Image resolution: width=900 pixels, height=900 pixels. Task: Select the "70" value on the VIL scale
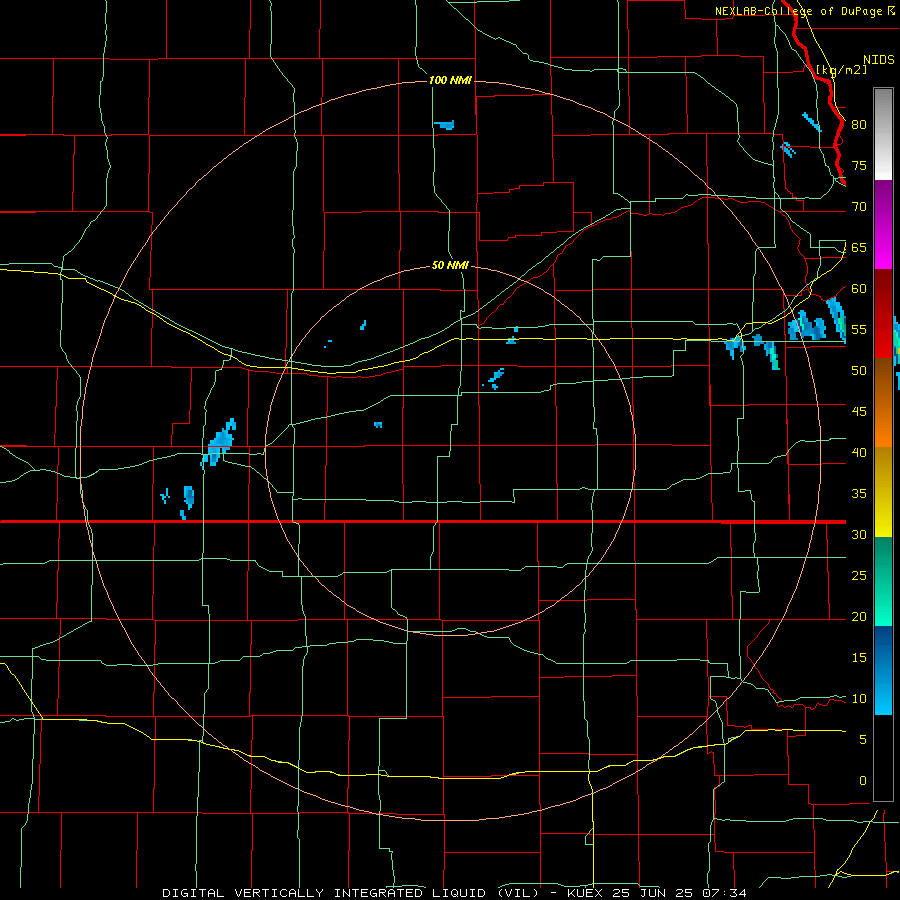(859, 207)
